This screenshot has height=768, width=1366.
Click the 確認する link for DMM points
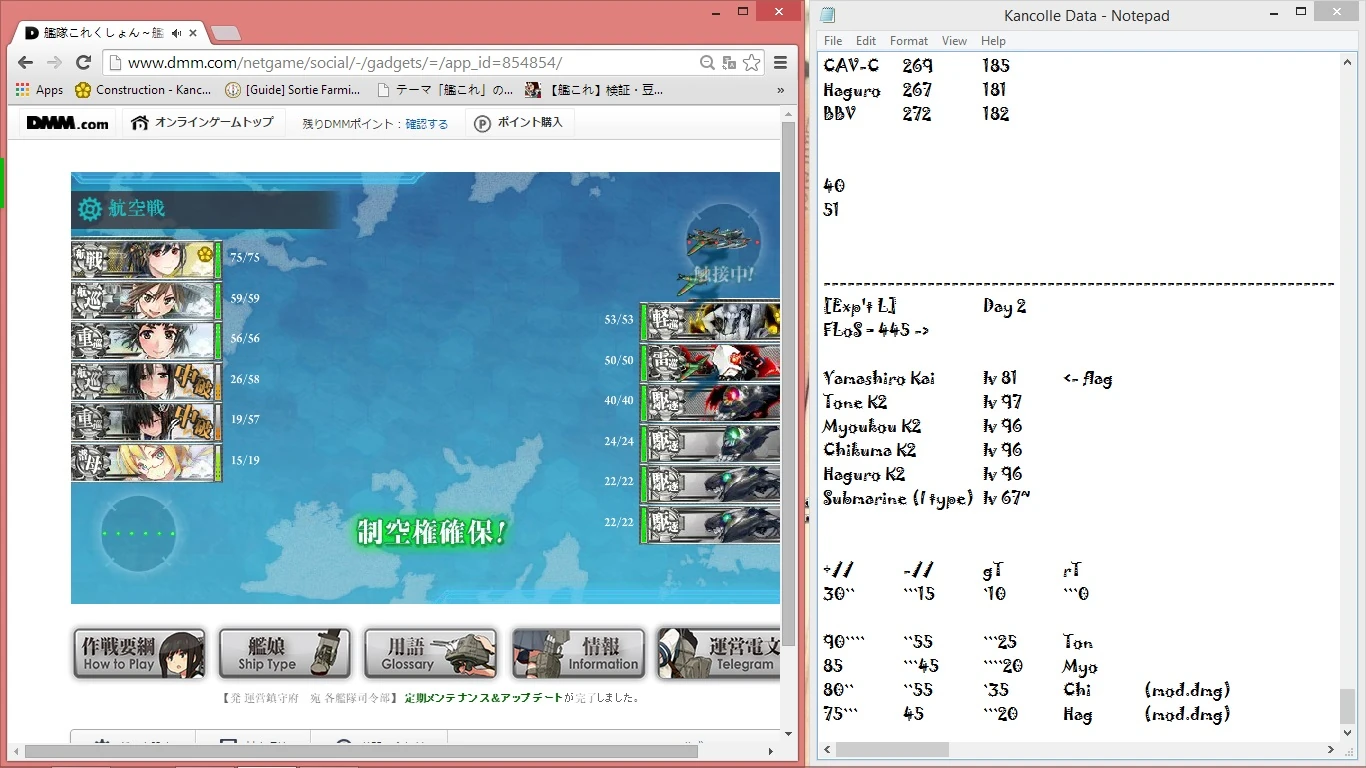pyautogui.click(x=427, y=124)
